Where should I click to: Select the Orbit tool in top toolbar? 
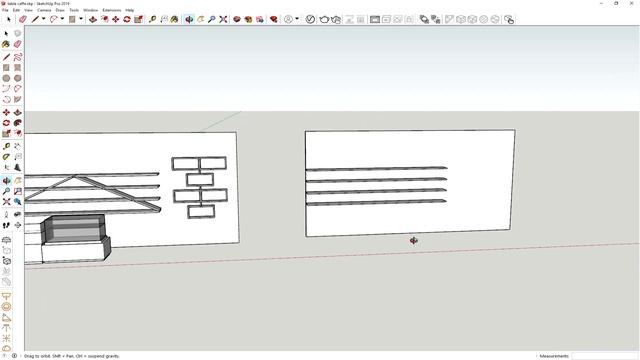point(189,19)
